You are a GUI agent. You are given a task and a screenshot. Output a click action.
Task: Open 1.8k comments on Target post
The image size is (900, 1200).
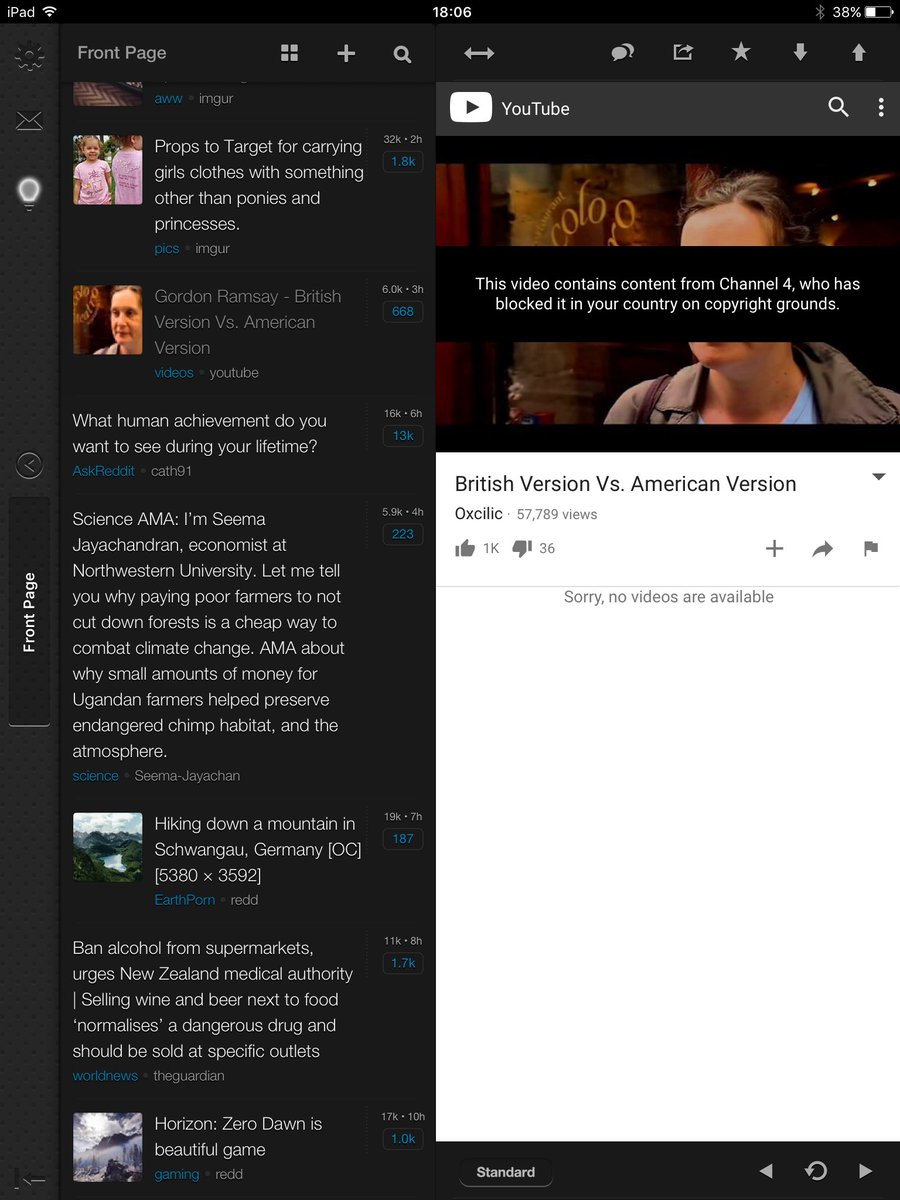[x=403, y=161]
